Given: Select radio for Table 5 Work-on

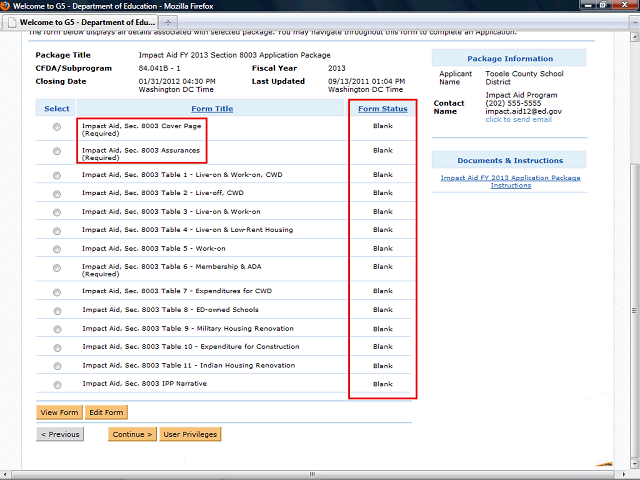Looking at the screenshot, I should click(57, 249).
